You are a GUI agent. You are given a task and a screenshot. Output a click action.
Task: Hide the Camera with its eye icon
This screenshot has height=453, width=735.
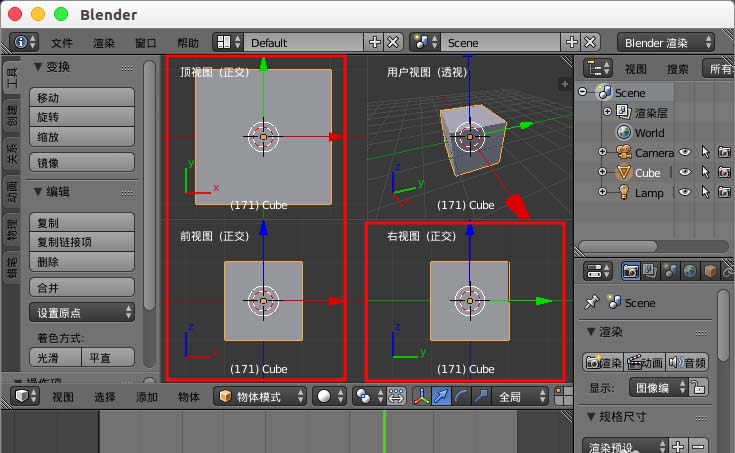(x=685, y=152)
